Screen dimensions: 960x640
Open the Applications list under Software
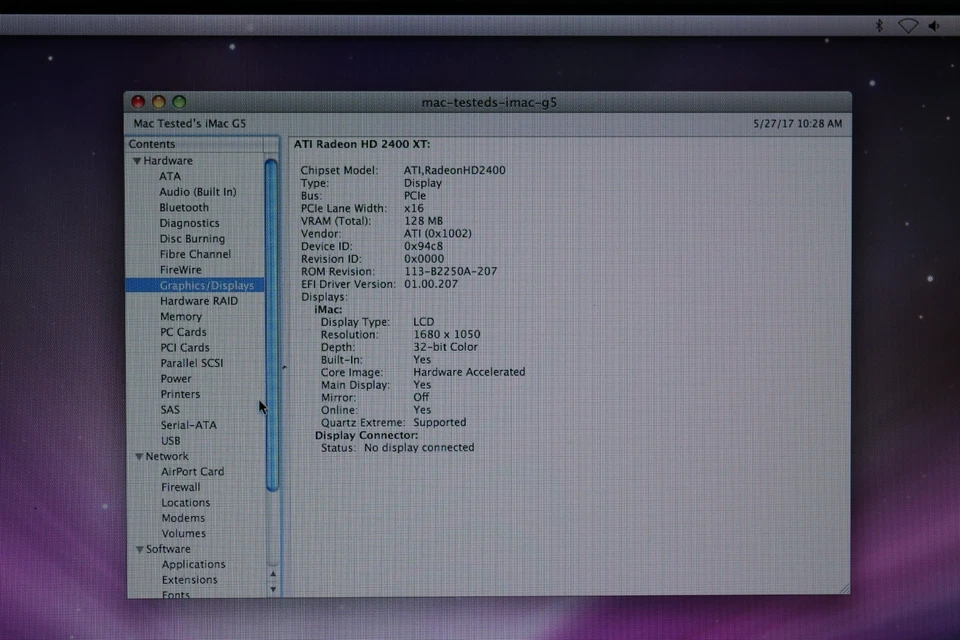pos(194,564)
